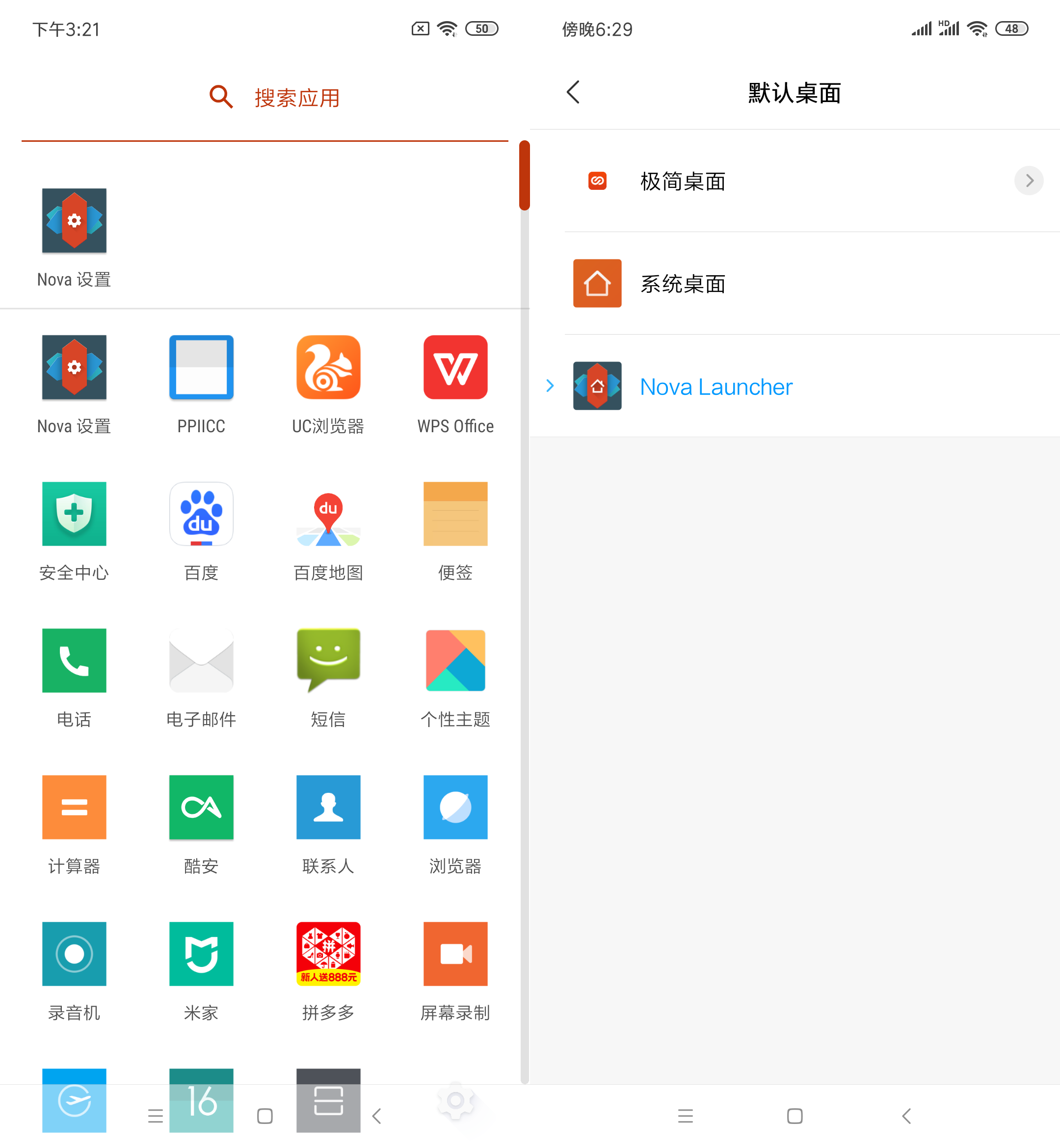Tap the 傍晚6:29 clock text
1060x1148 pixels.
point(597,29)
